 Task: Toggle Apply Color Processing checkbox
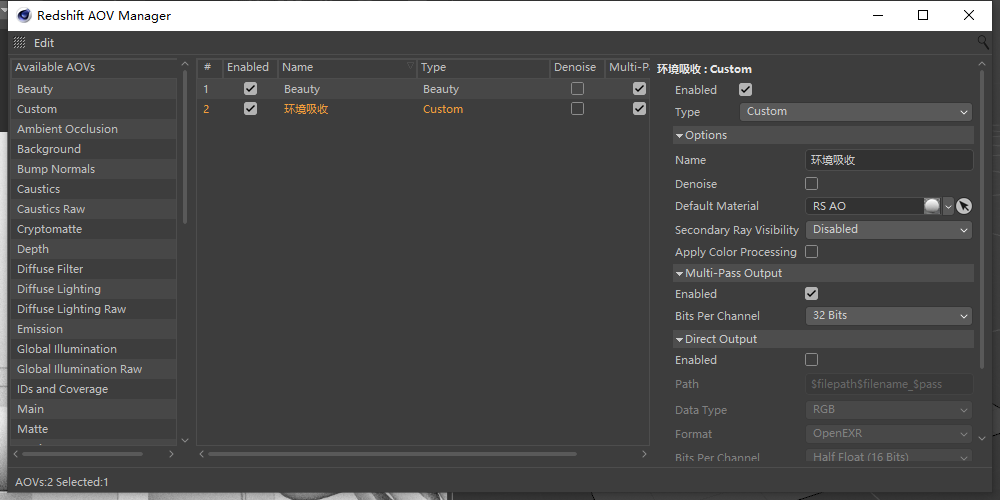(811, 252)
